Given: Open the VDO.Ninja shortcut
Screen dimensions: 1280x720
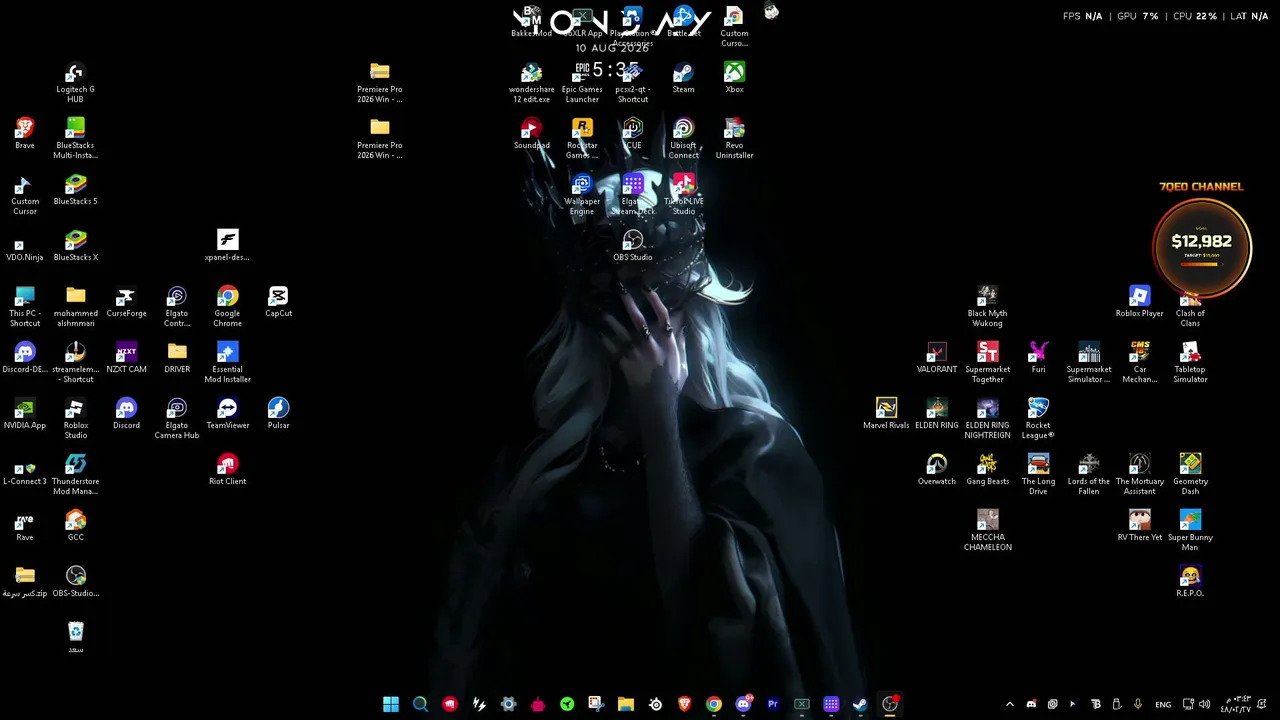Looking at the screenshot, I should coord(25,244).
